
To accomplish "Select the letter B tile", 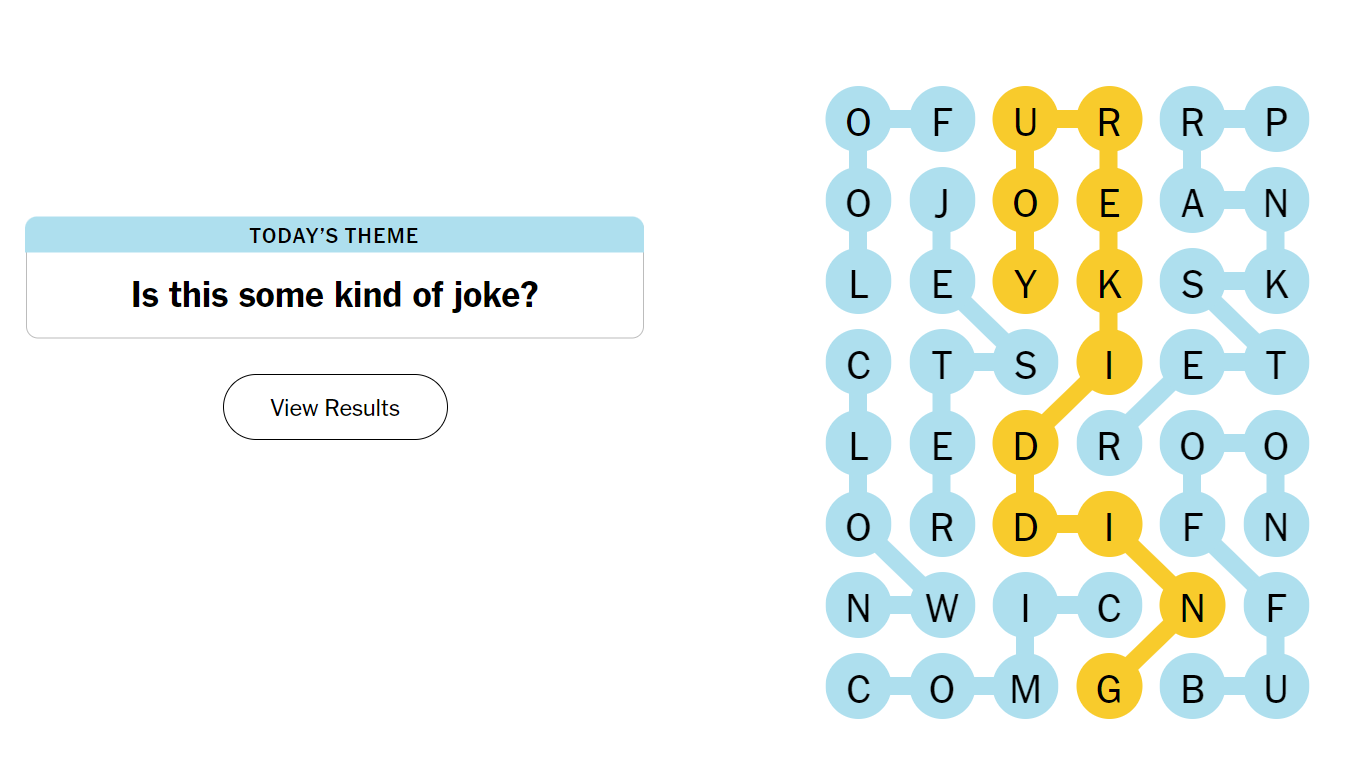I will 1192,688.
